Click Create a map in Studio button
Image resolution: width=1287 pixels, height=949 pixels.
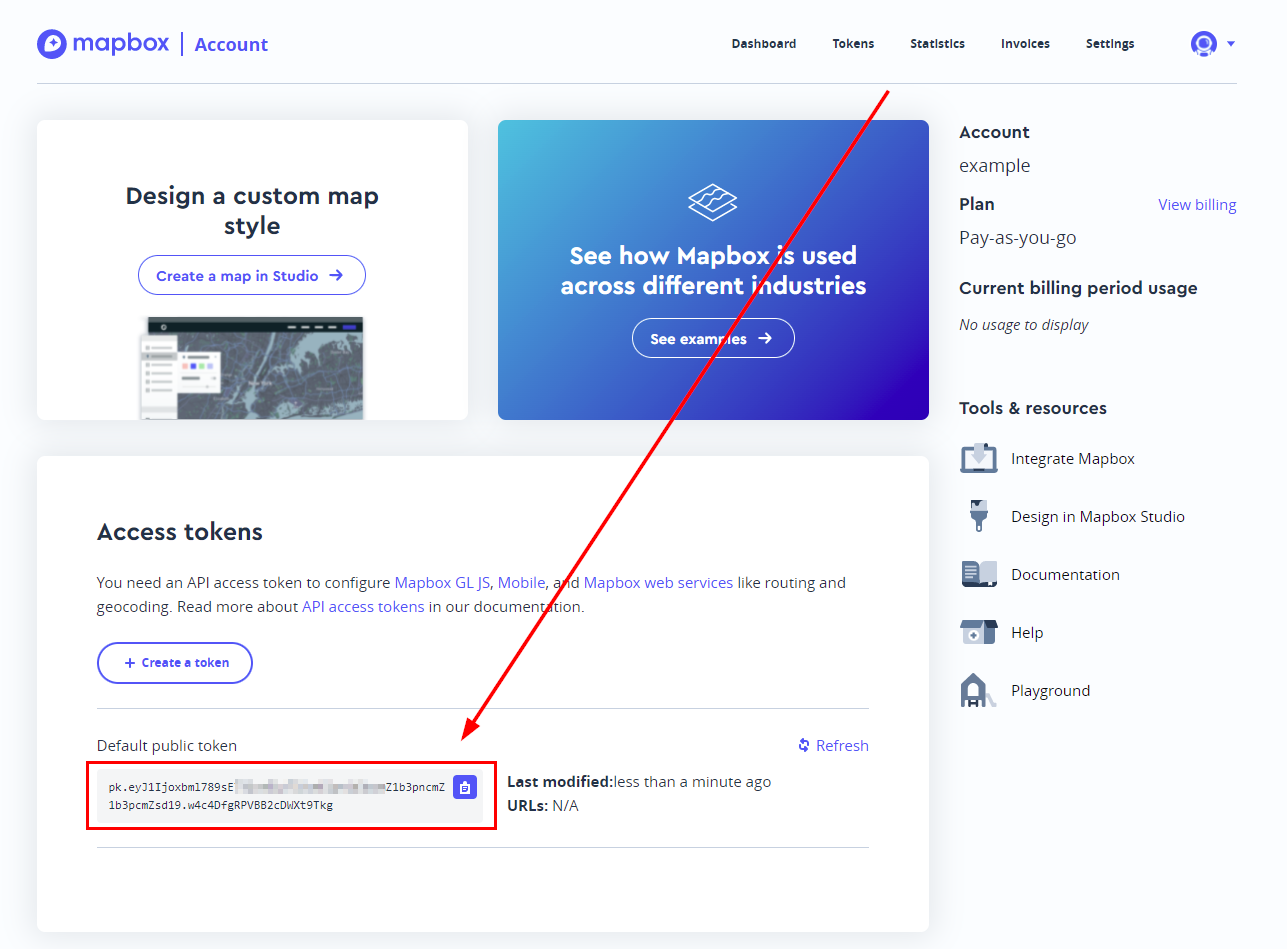tap(252, 275)
